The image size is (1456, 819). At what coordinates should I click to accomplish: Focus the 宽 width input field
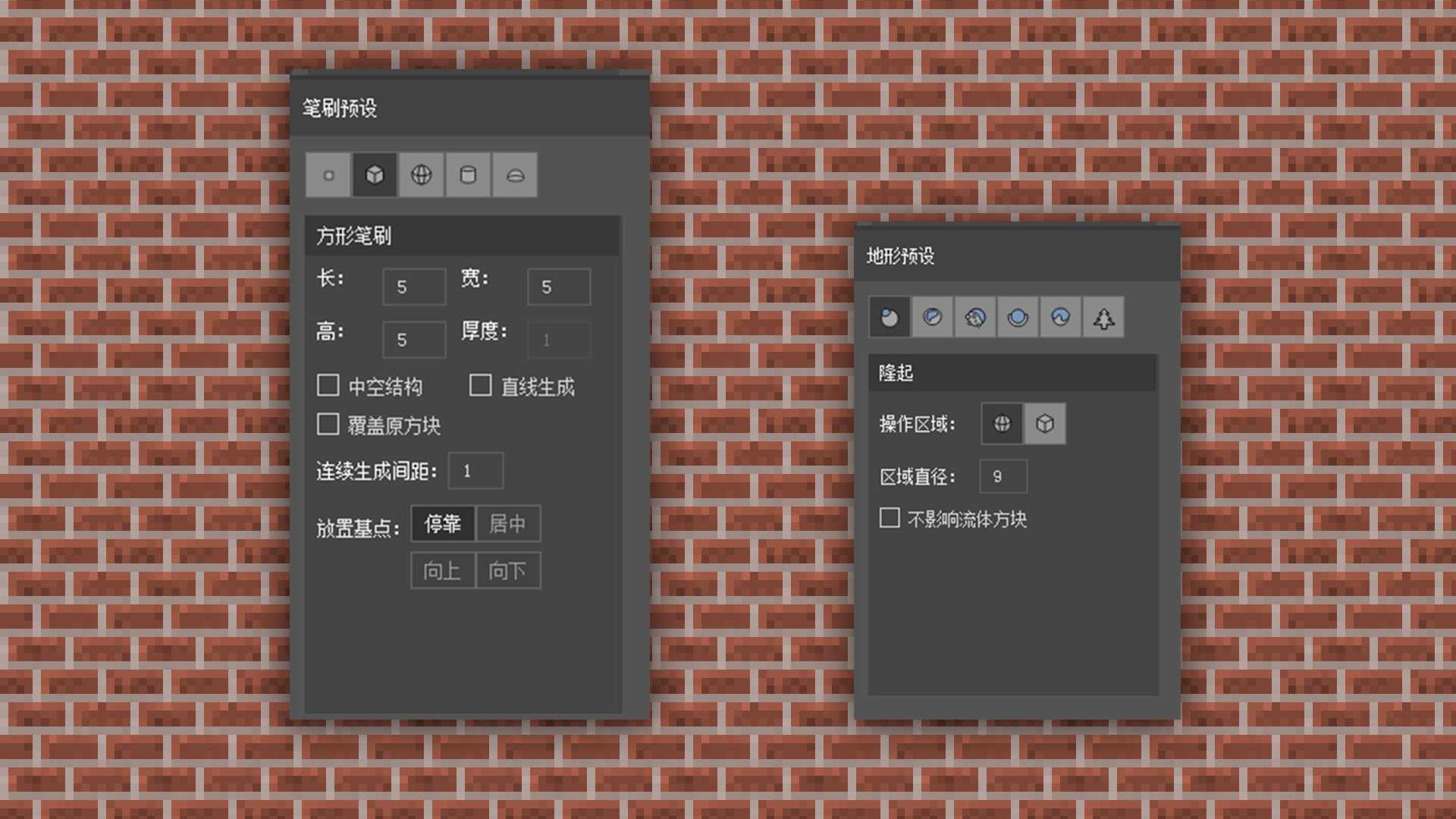(559, 287)
